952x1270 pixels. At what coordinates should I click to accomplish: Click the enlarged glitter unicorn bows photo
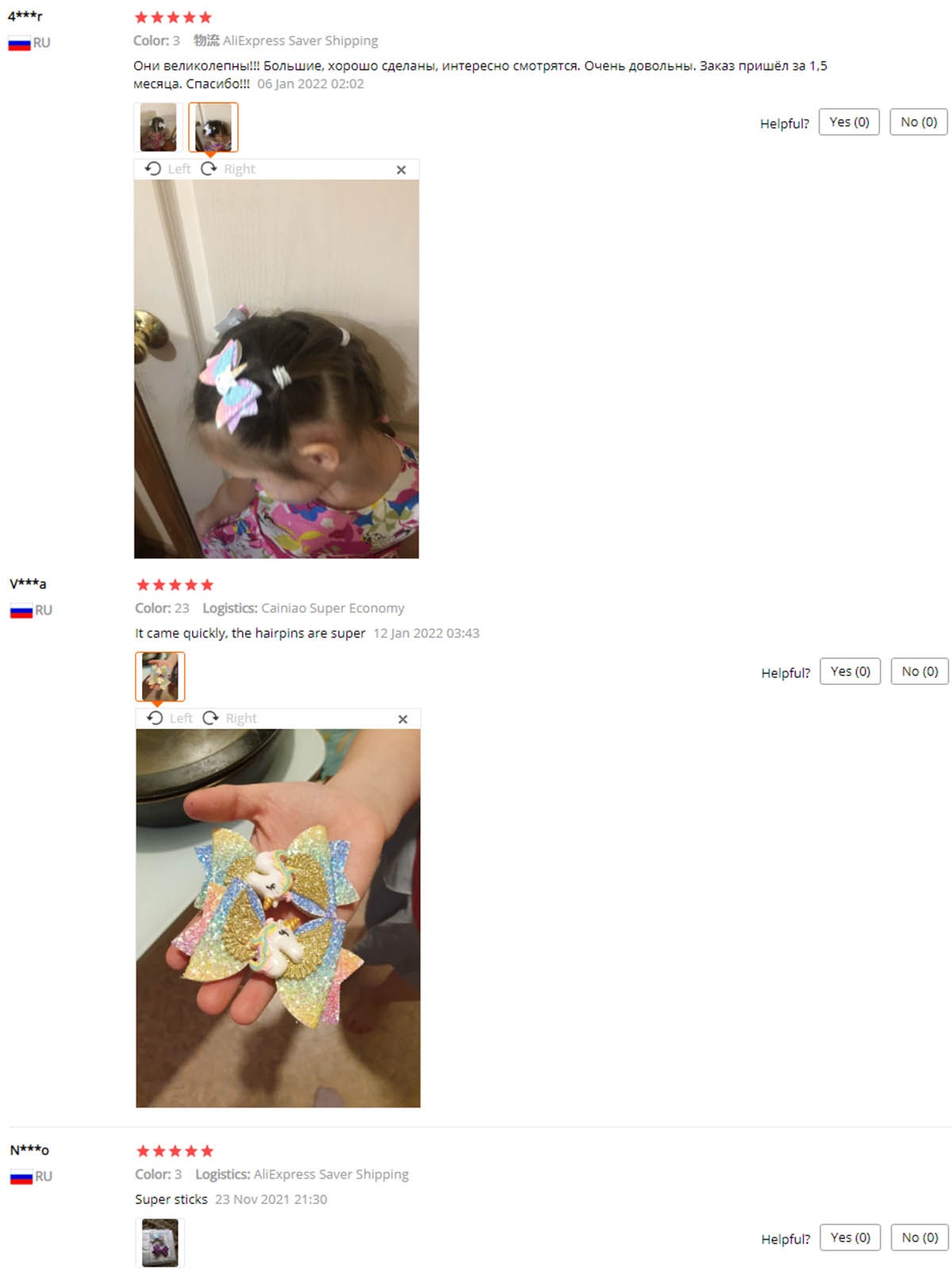(278, 918)
